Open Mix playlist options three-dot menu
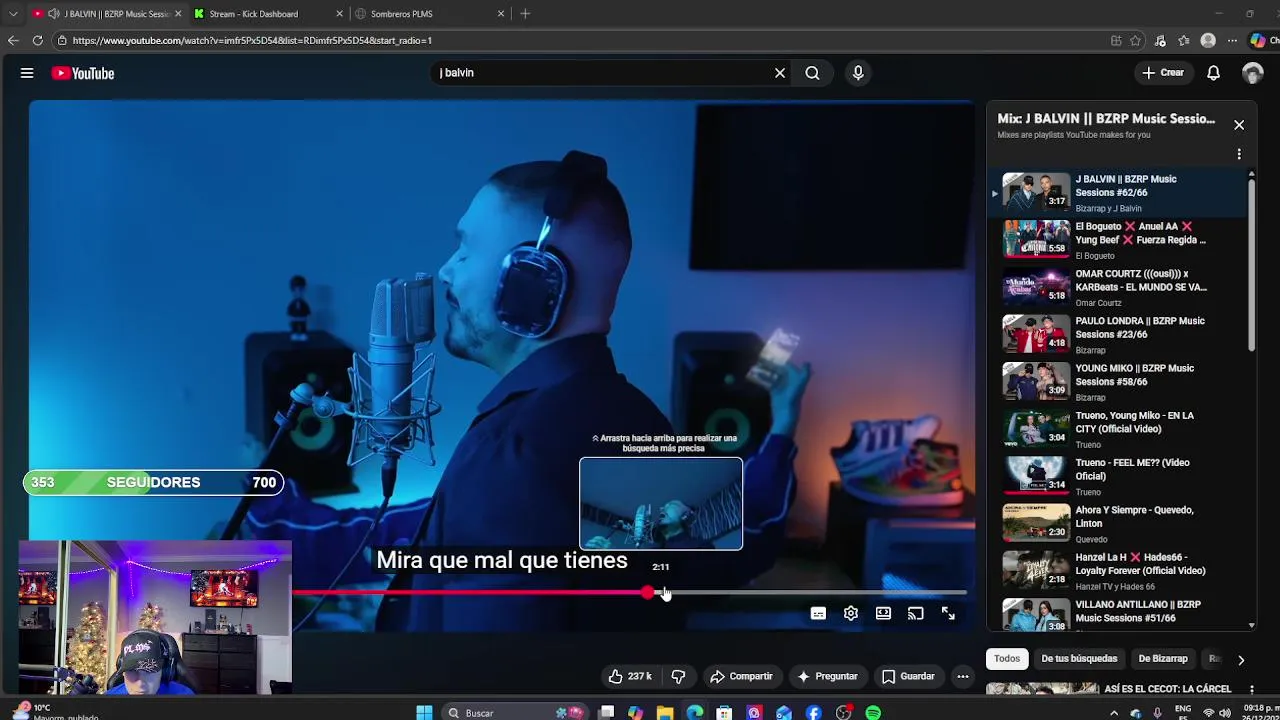The width and height of the screenshot is (1280, 720). [1239, 154]
